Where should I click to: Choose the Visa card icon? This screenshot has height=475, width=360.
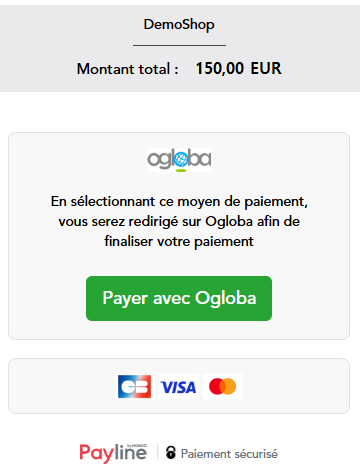(x=179, y=386)
